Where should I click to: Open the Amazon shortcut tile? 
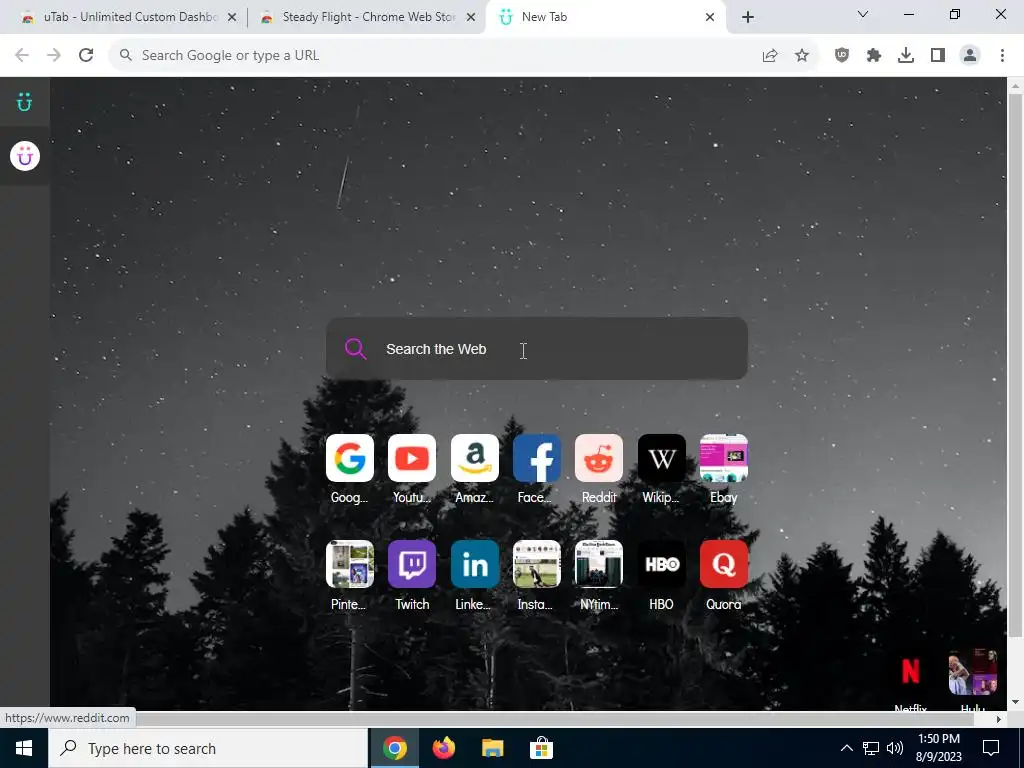(475, 458)
